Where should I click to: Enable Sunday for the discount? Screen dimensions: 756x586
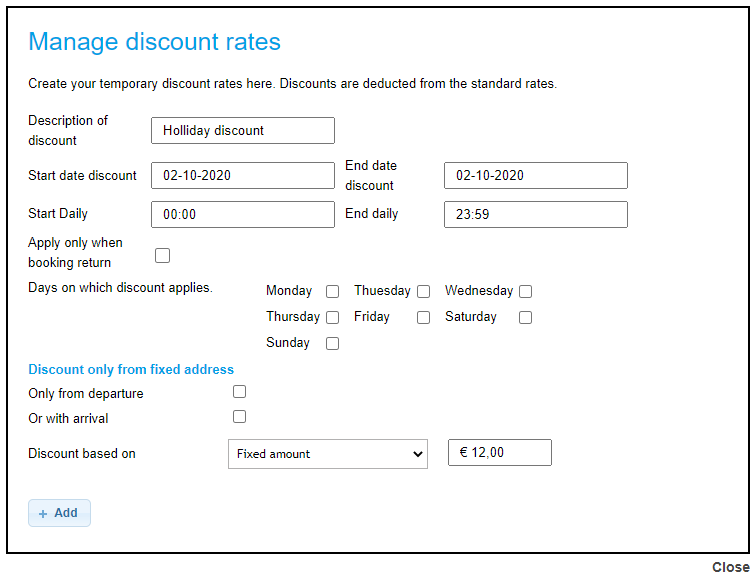(x=333, y=344)
